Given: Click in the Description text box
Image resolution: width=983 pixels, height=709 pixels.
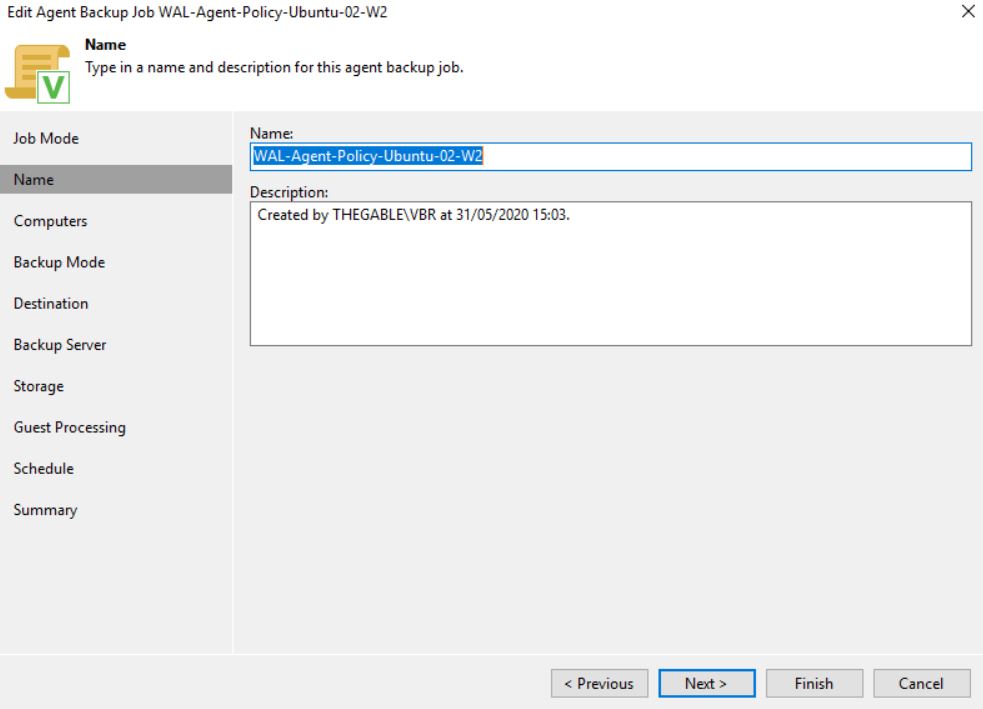Looking at the screenshot, I should [611, 273].
